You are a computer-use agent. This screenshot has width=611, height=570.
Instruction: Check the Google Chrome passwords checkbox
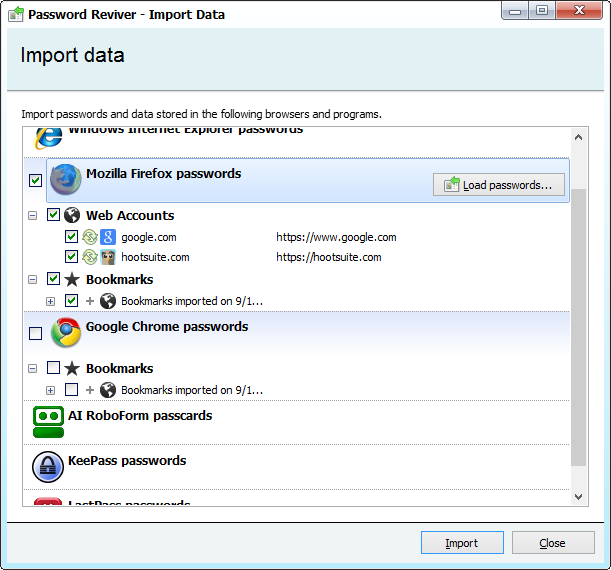(x=35, y=333)
